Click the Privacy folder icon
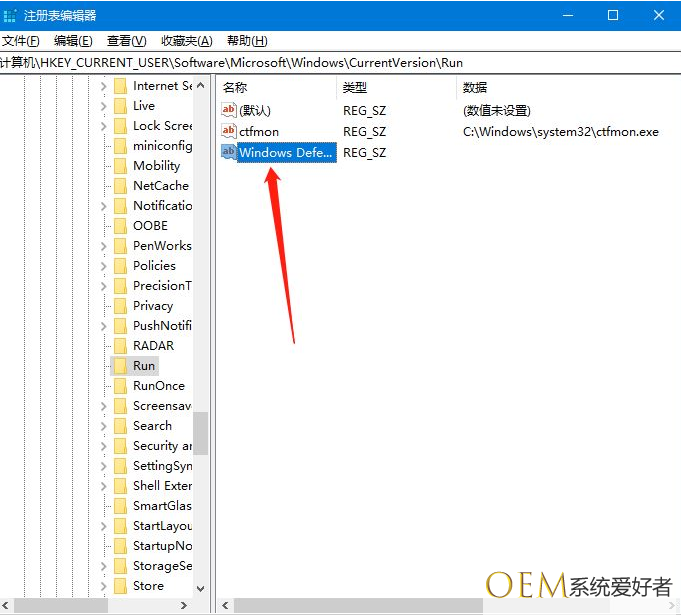 (120, 306)
